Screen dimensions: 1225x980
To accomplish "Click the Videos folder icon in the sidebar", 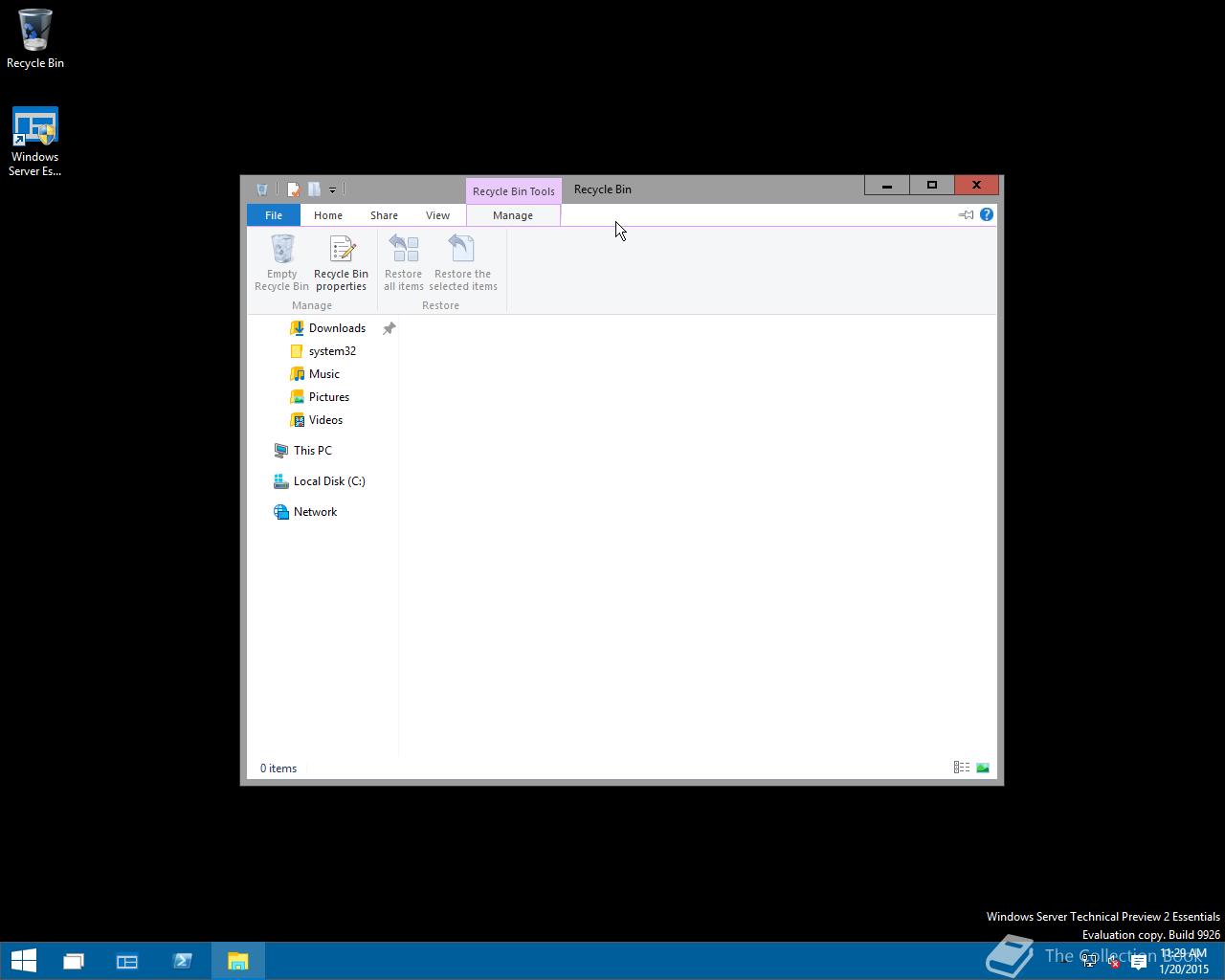I will click(297, 420).
